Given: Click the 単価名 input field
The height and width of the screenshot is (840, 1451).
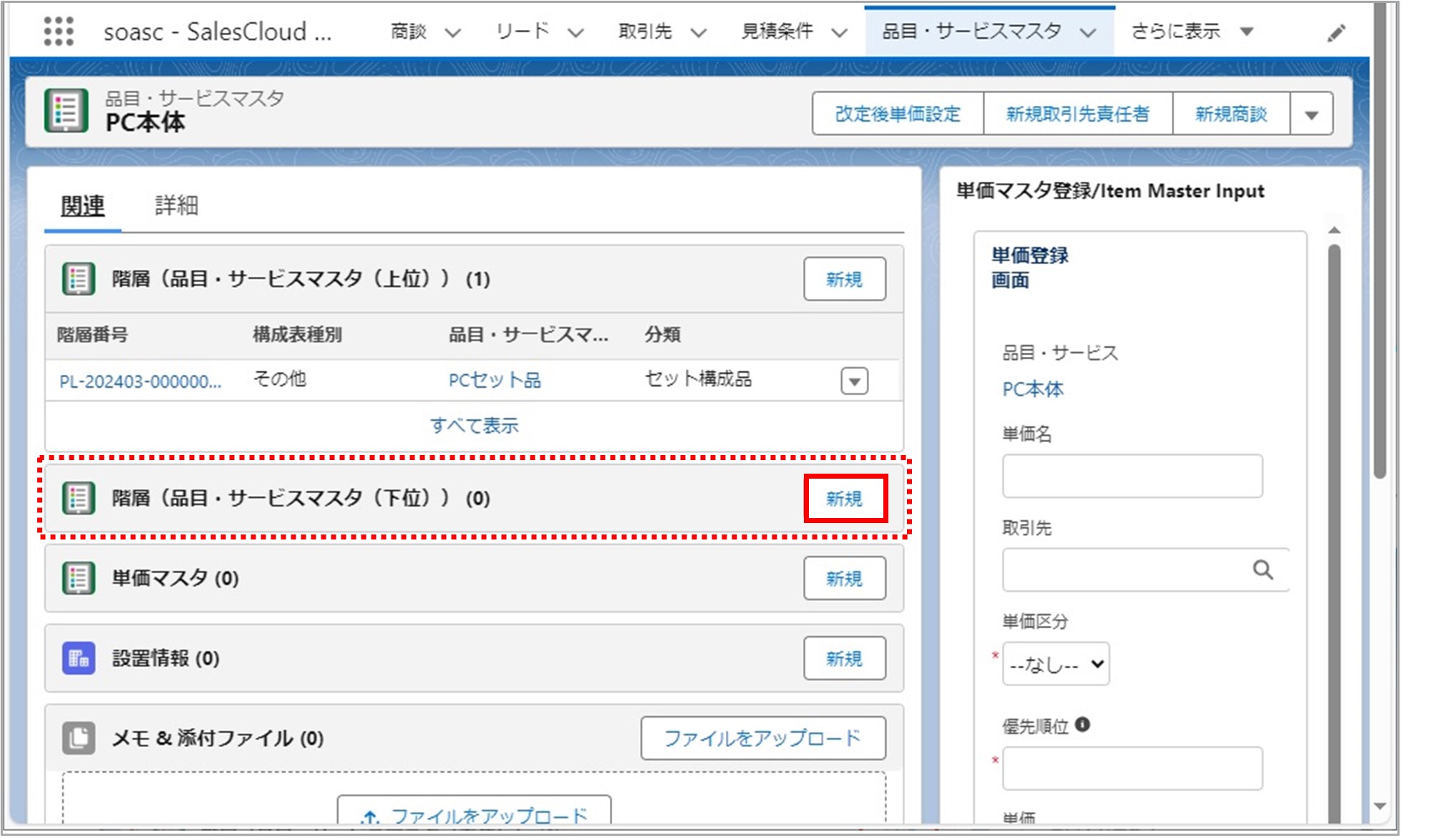Looking at the screenshot, I should [x=1132, y=476].
